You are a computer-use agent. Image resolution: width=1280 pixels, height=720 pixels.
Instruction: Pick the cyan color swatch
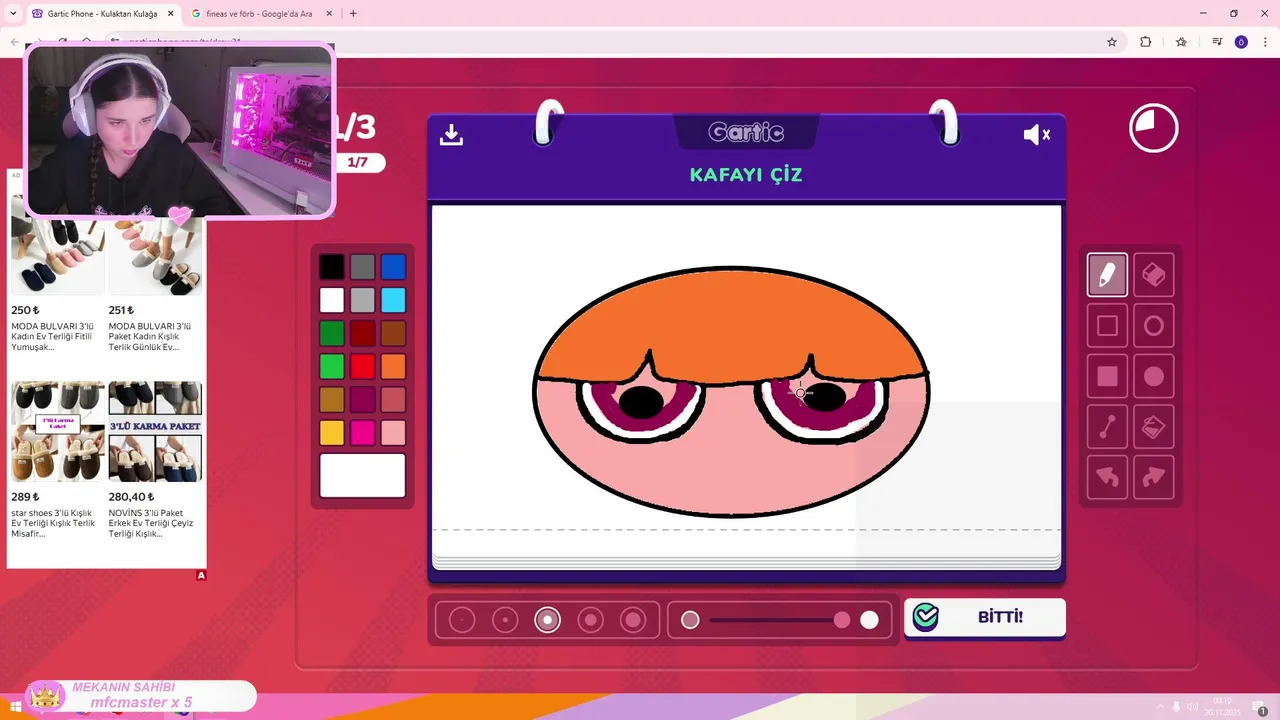393,300
